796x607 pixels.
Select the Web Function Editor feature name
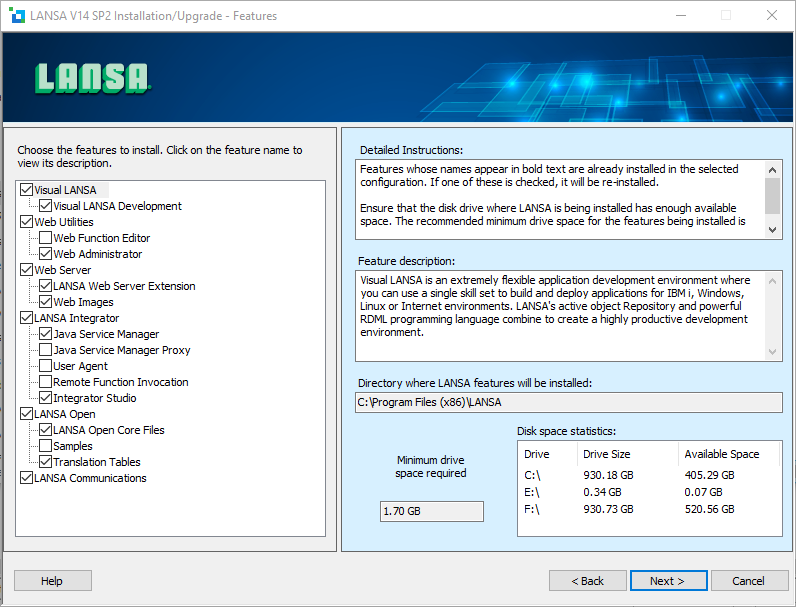click(x=102, y=238)
